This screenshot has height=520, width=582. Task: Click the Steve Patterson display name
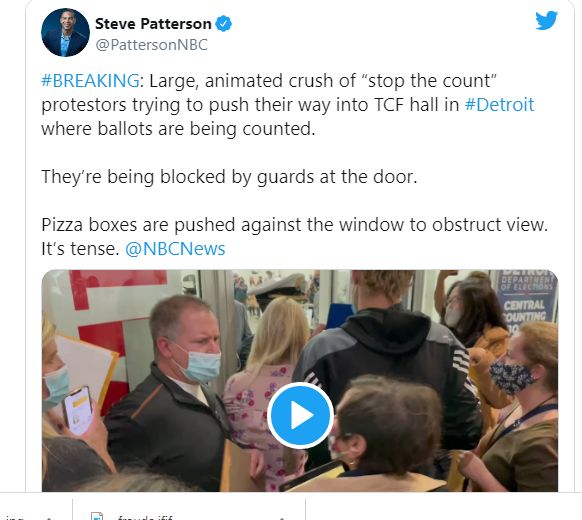(x=153, y=24)
